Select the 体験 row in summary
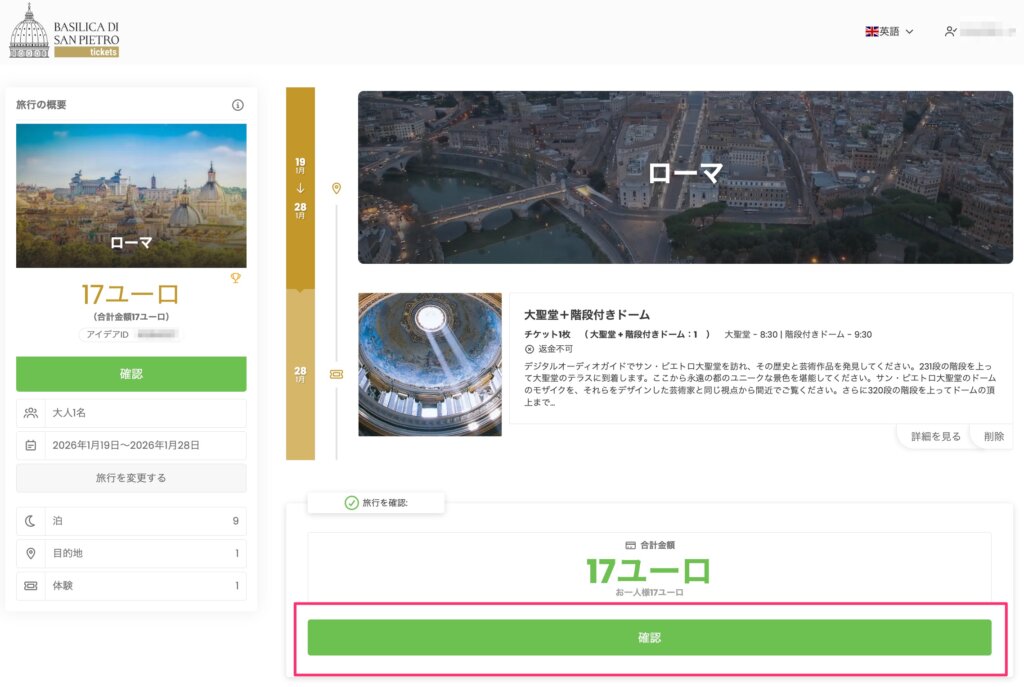This screenshot has width=1024, height=687. 131,585
